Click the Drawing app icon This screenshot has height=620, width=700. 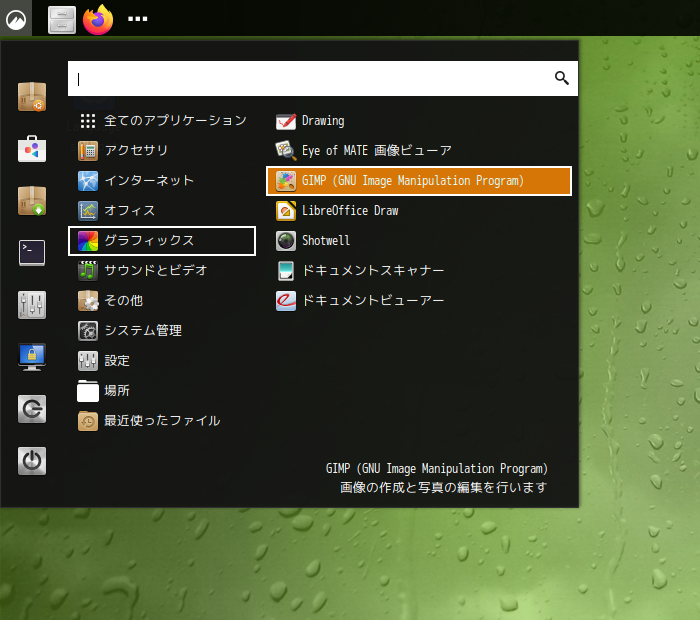[x=286, y=121]
